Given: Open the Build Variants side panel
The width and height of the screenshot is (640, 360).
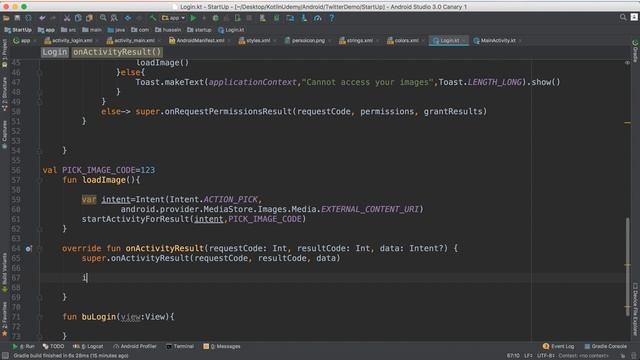Looking at the screenshot, I should [4, 273].
